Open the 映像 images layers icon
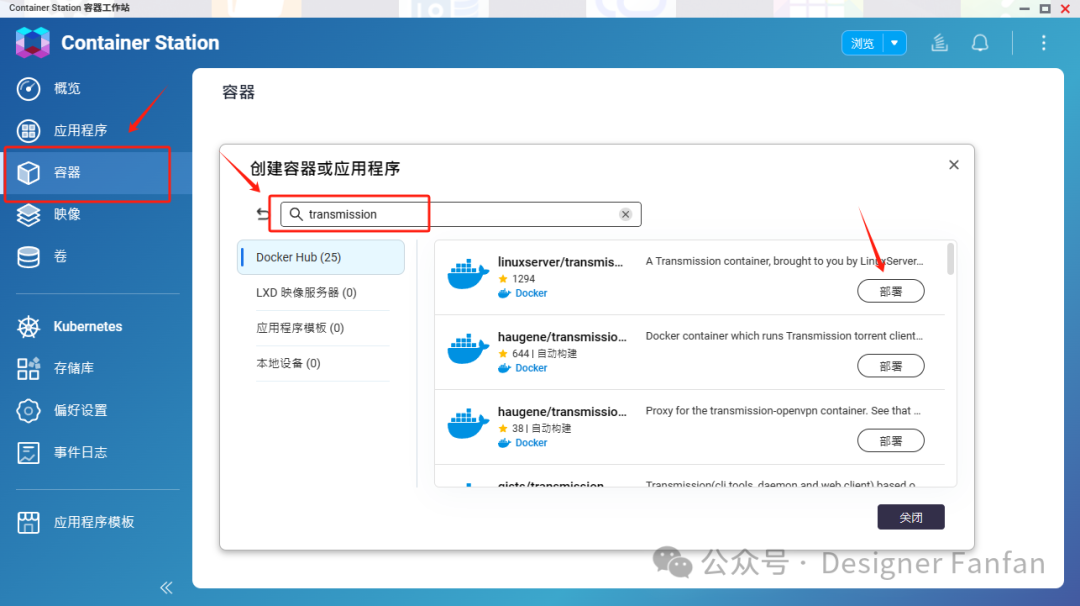This screenshot has width=1080, height=606. pos(28,215)
